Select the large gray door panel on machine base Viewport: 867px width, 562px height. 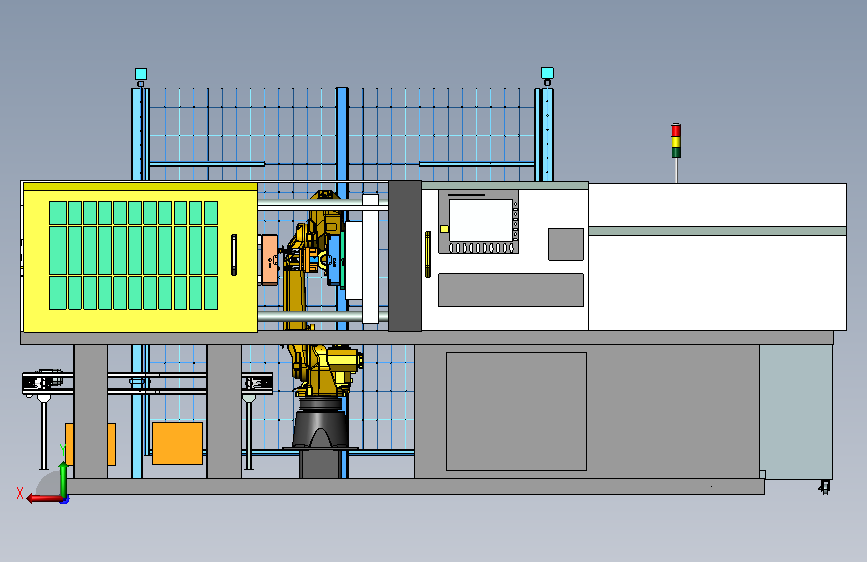coord(516,412)
